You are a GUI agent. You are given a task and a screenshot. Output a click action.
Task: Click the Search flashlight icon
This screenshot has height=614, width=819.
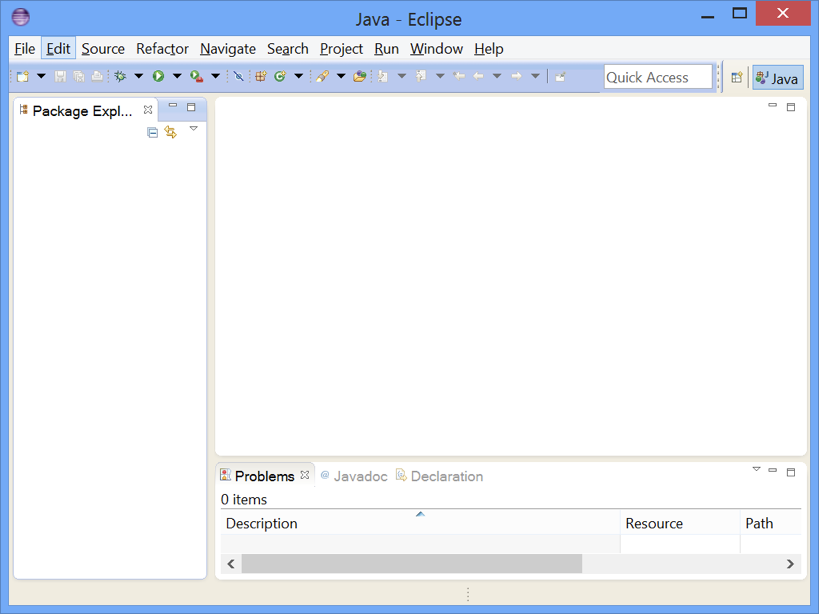point(322,77)
